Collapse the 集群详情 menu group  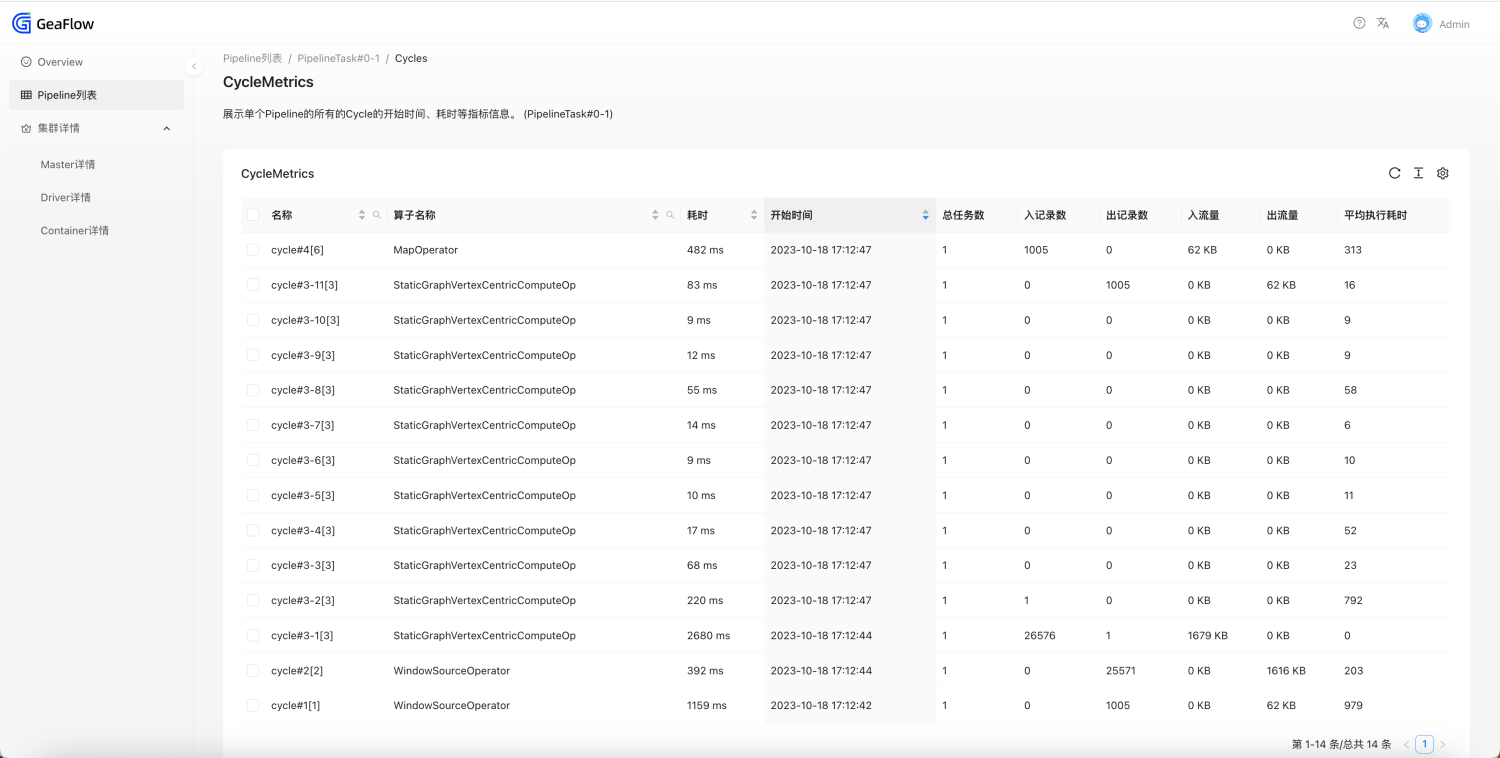167,128
